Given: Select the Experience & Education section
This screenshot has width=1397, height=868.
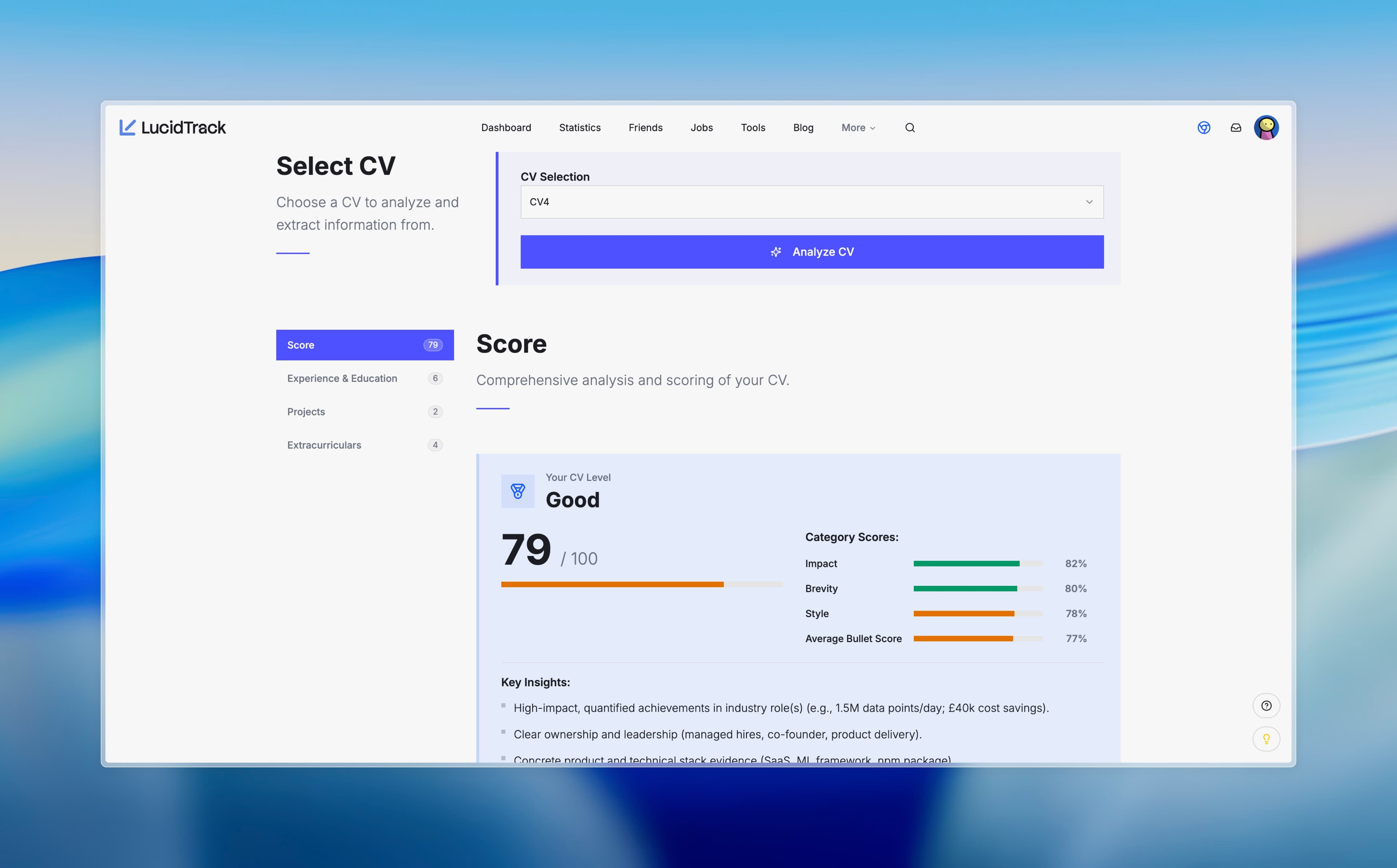Looking at the screenshot, I should pyautogui.click(x=365, y=378).
